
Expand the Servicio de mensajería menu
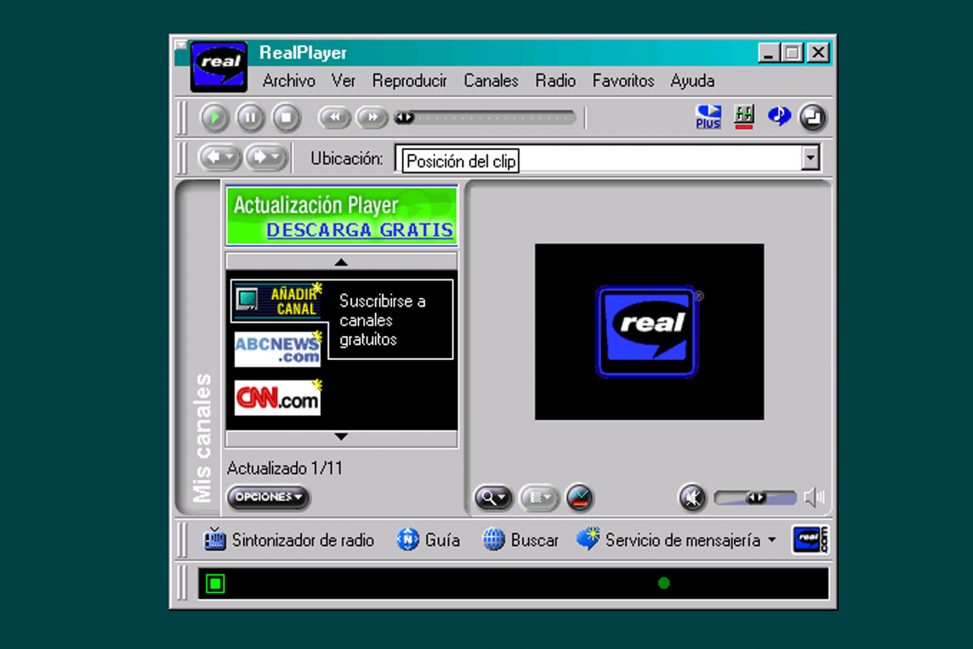pos(771,541)
